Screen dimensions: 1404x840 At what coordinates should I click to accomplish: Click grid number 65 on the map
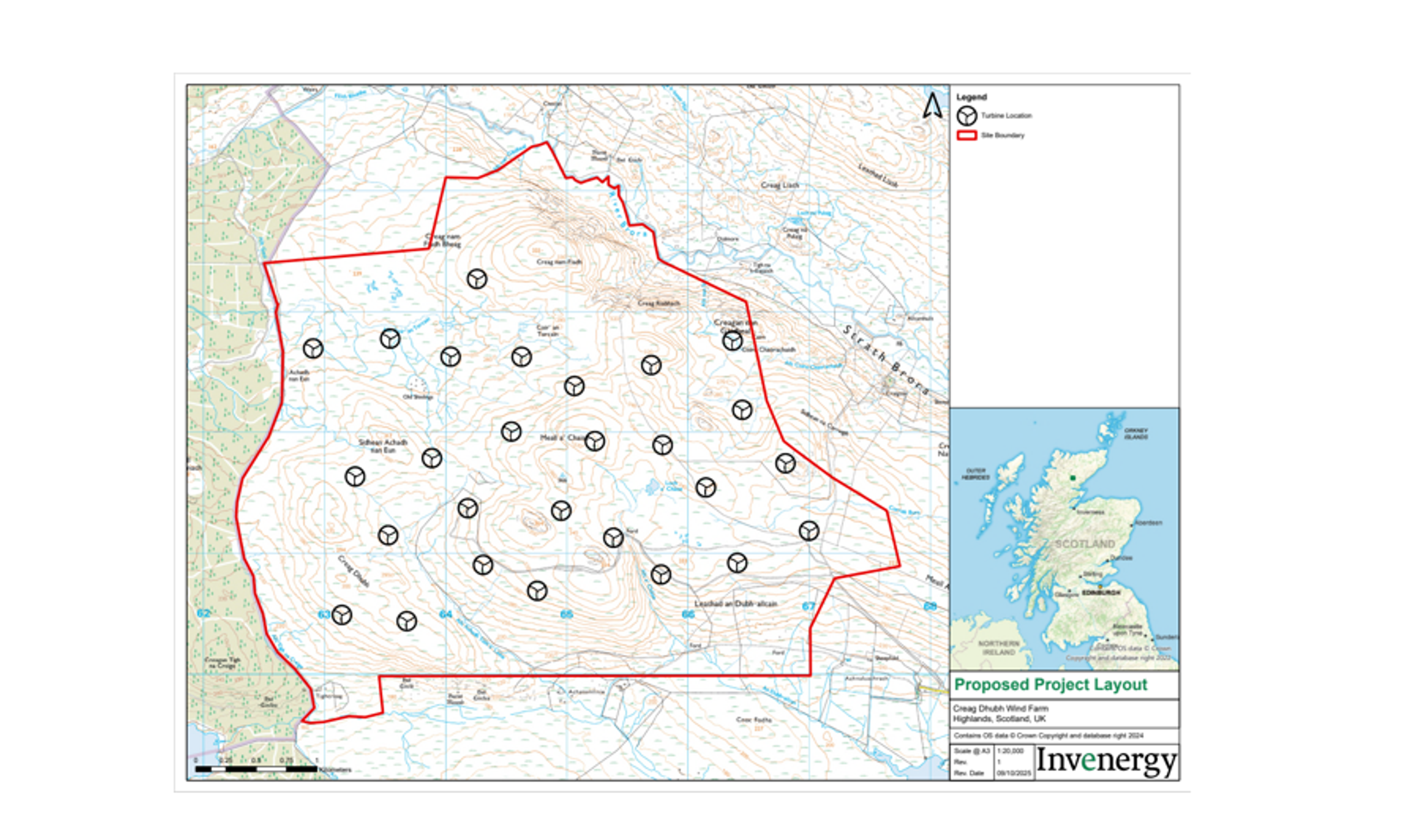pos(566,615)
